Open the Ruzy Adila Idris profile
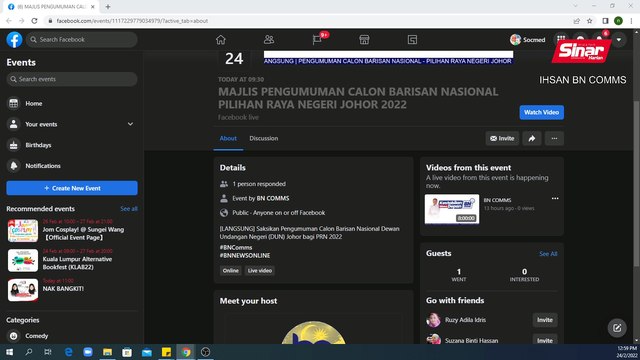The height and width of the screenshot is (360, 640). 465,320
